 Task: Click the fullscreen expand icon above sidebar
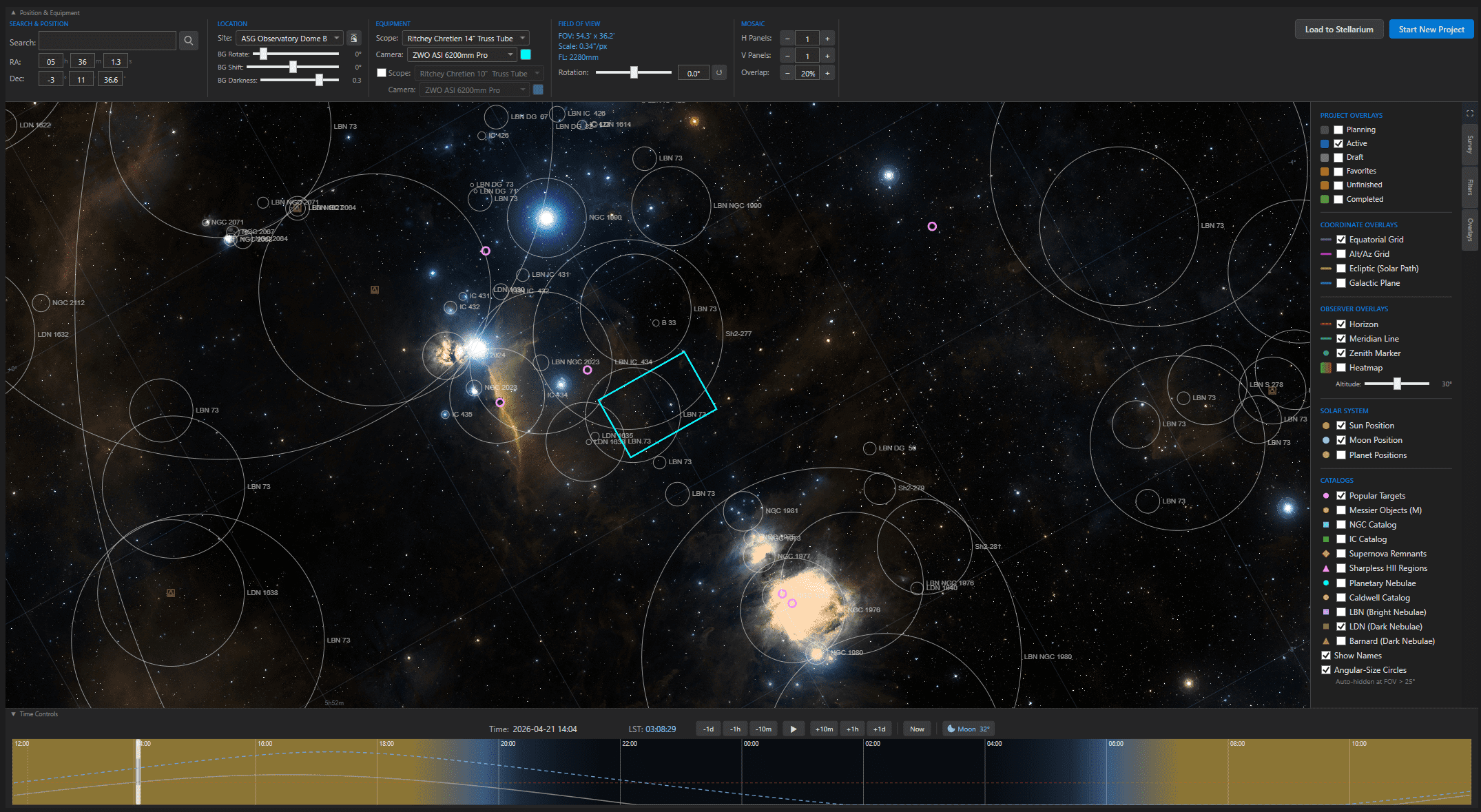coord(1469,114)
